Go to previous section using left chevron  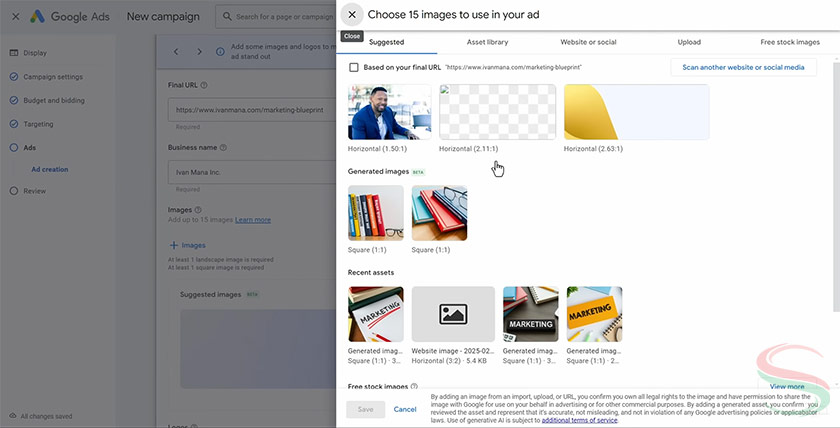click(176, 51)
